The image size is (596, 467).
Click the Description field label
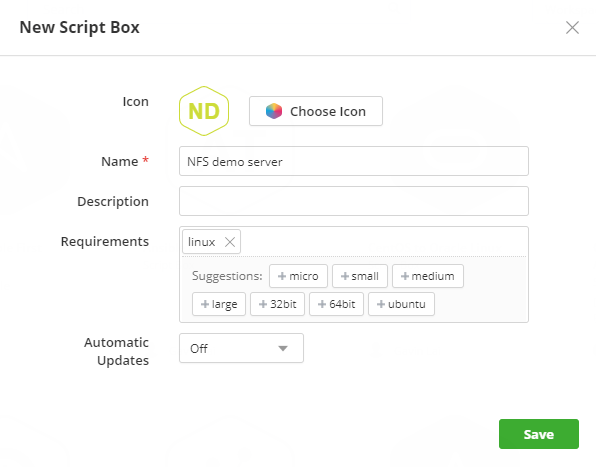(x=113, y=201)
